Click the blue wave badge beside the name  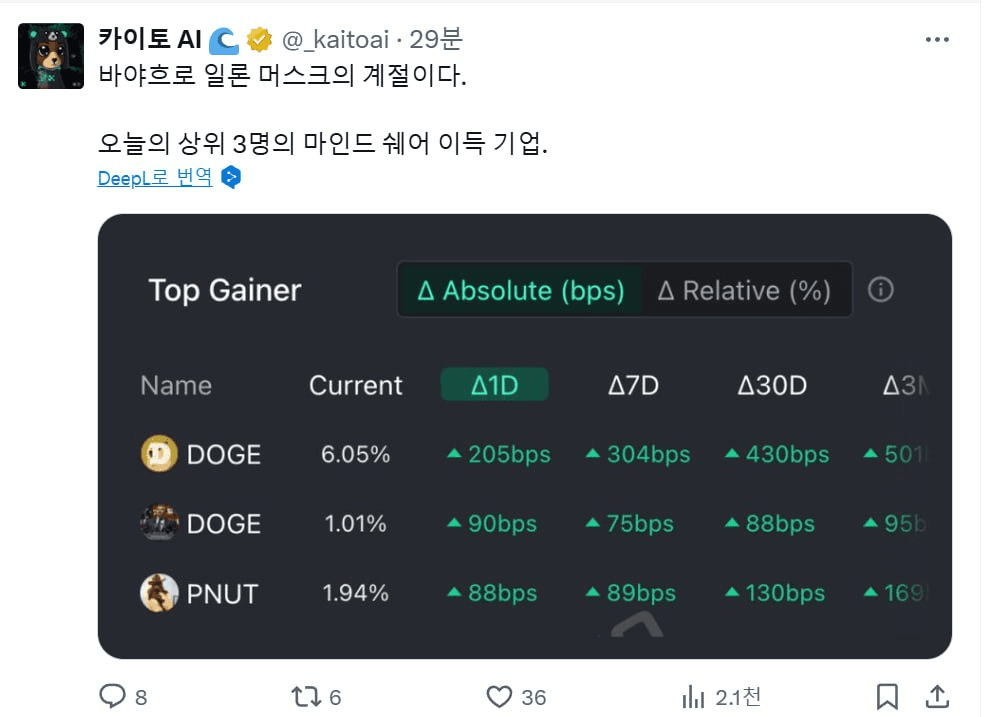click(x=224, y=40)
